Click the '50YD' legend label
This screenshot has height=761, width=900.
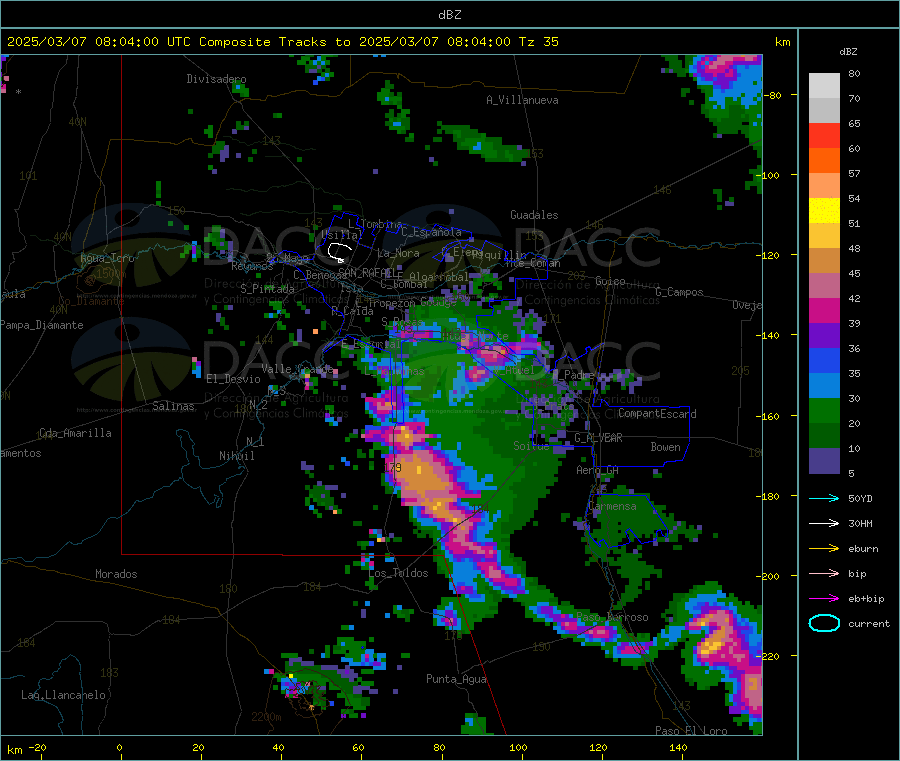click(860, 498)
